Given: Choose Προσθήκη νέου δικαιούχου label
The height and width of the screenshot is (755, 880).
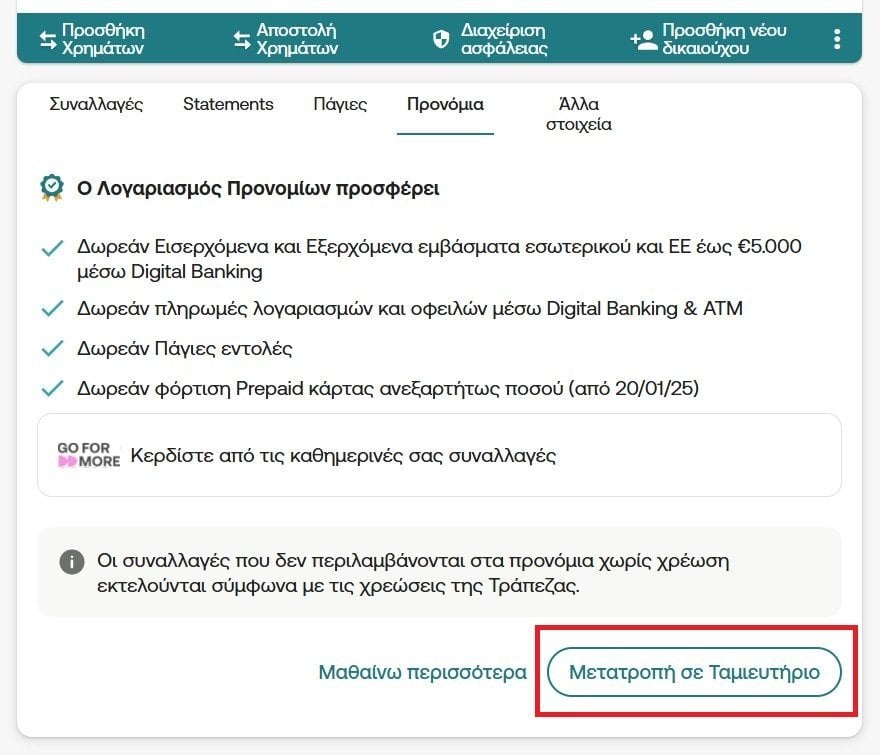Looking at the screenshot, I should pos(724,39).
